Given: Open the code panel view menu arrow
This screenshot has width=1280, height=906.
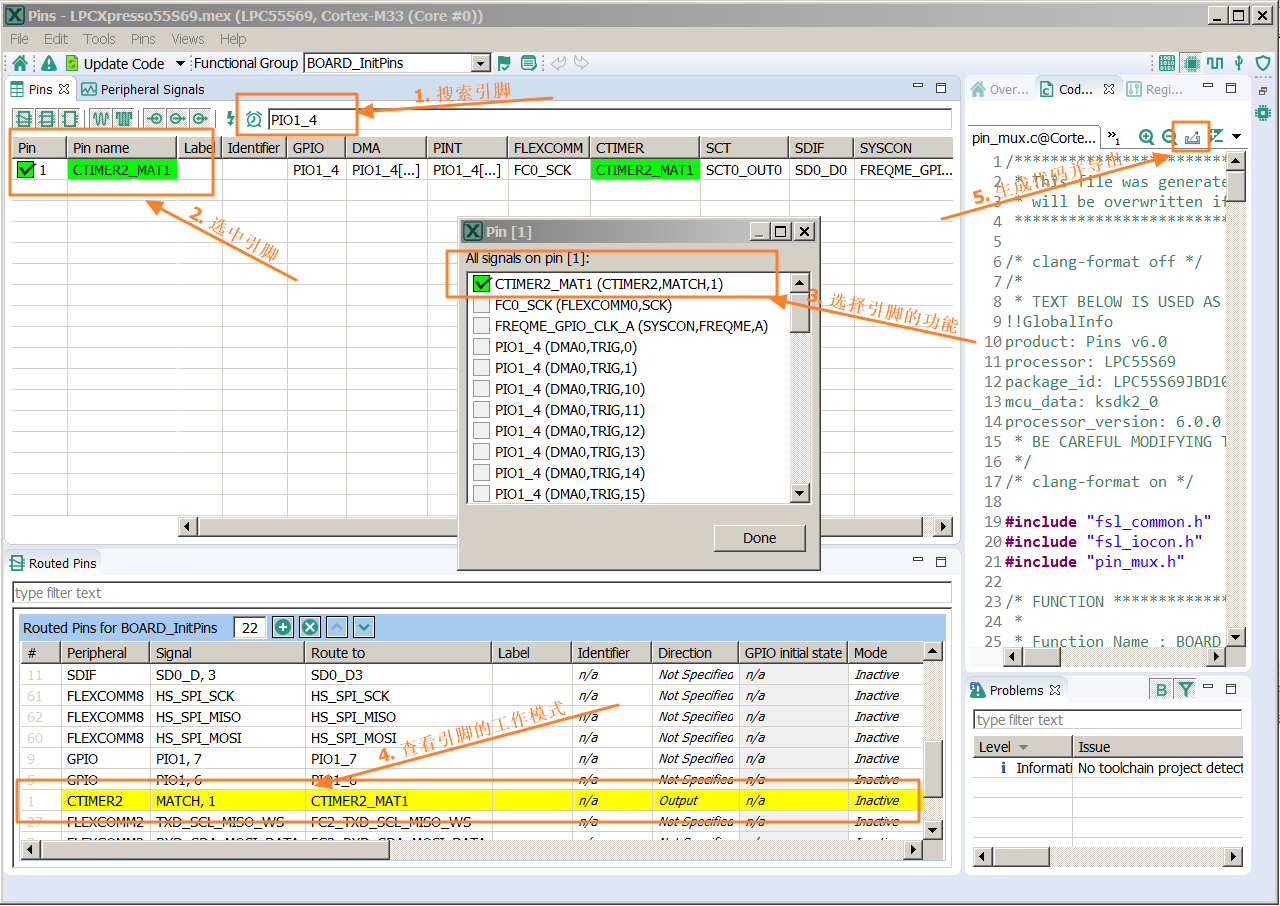Looking at the screenshot, I should click(1237, 136).
